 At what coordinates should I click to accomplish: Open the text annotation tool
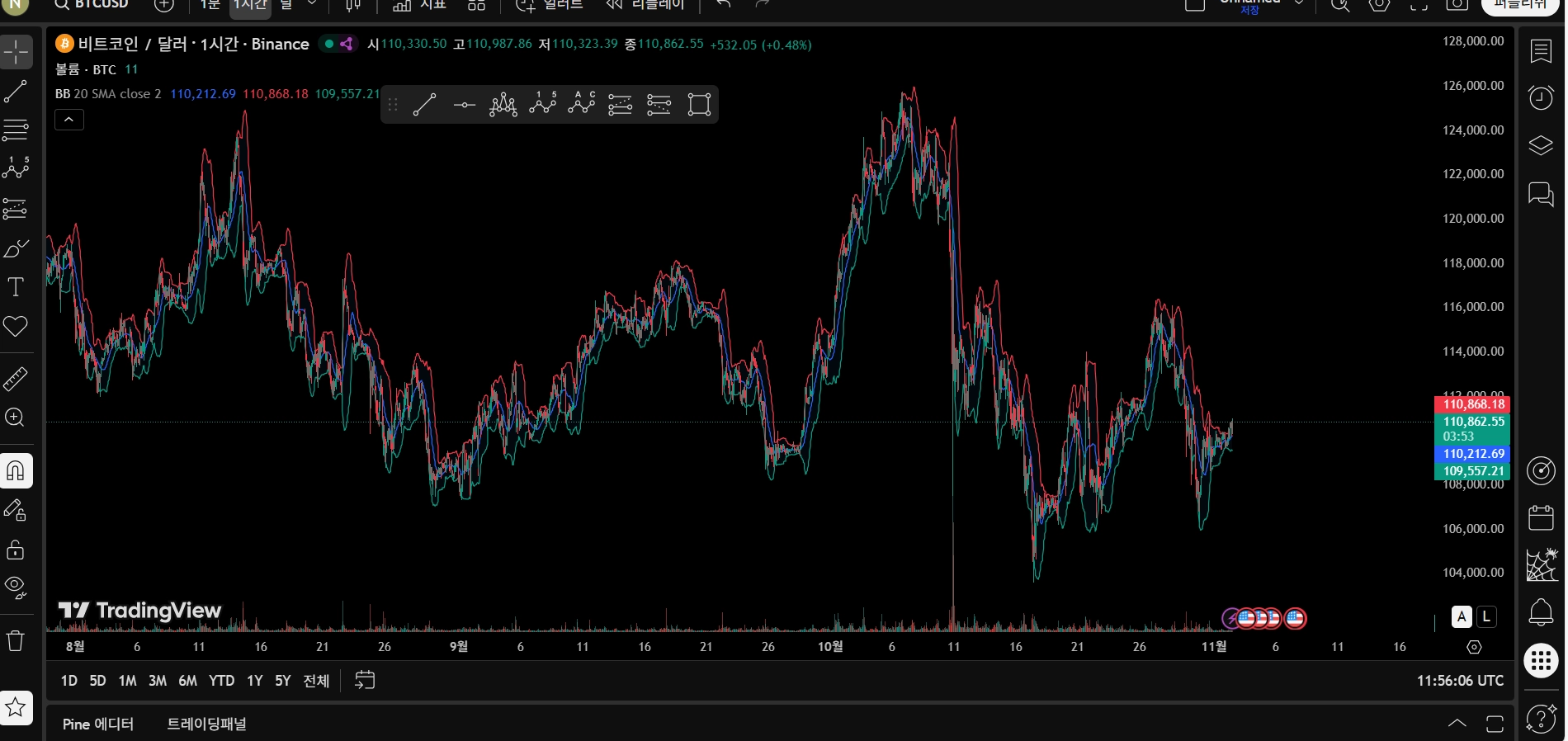pyautogui.click(x=16, y=287)
